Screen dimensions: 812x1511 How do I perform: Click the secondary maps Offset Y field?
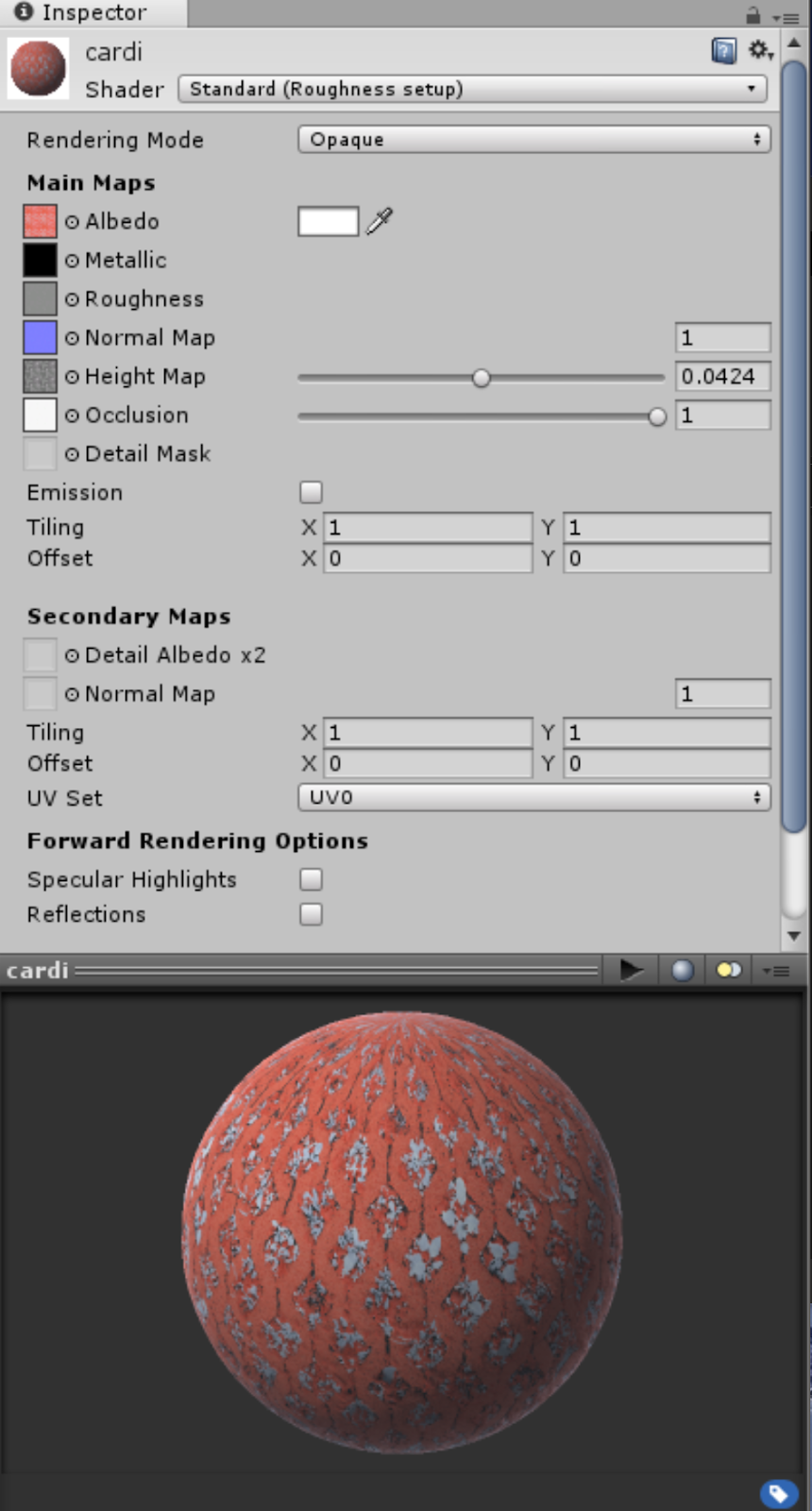coord(668,763)
